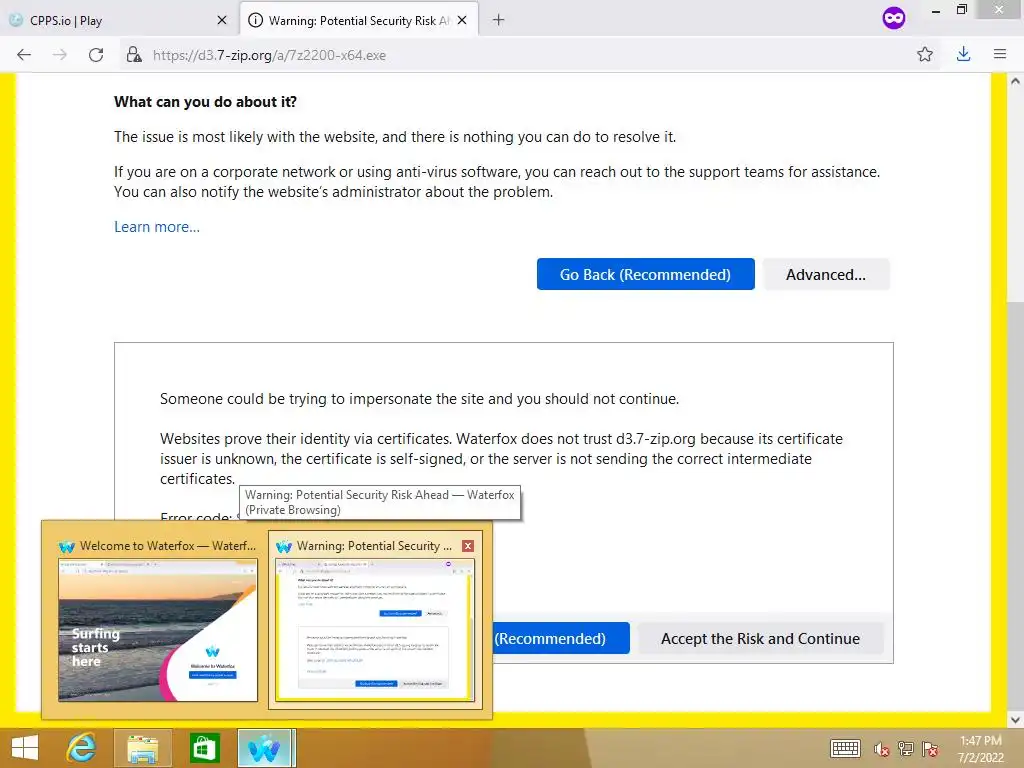Click the Waterfox taskbar icon

pyautogui.click(x=264, y=748)
